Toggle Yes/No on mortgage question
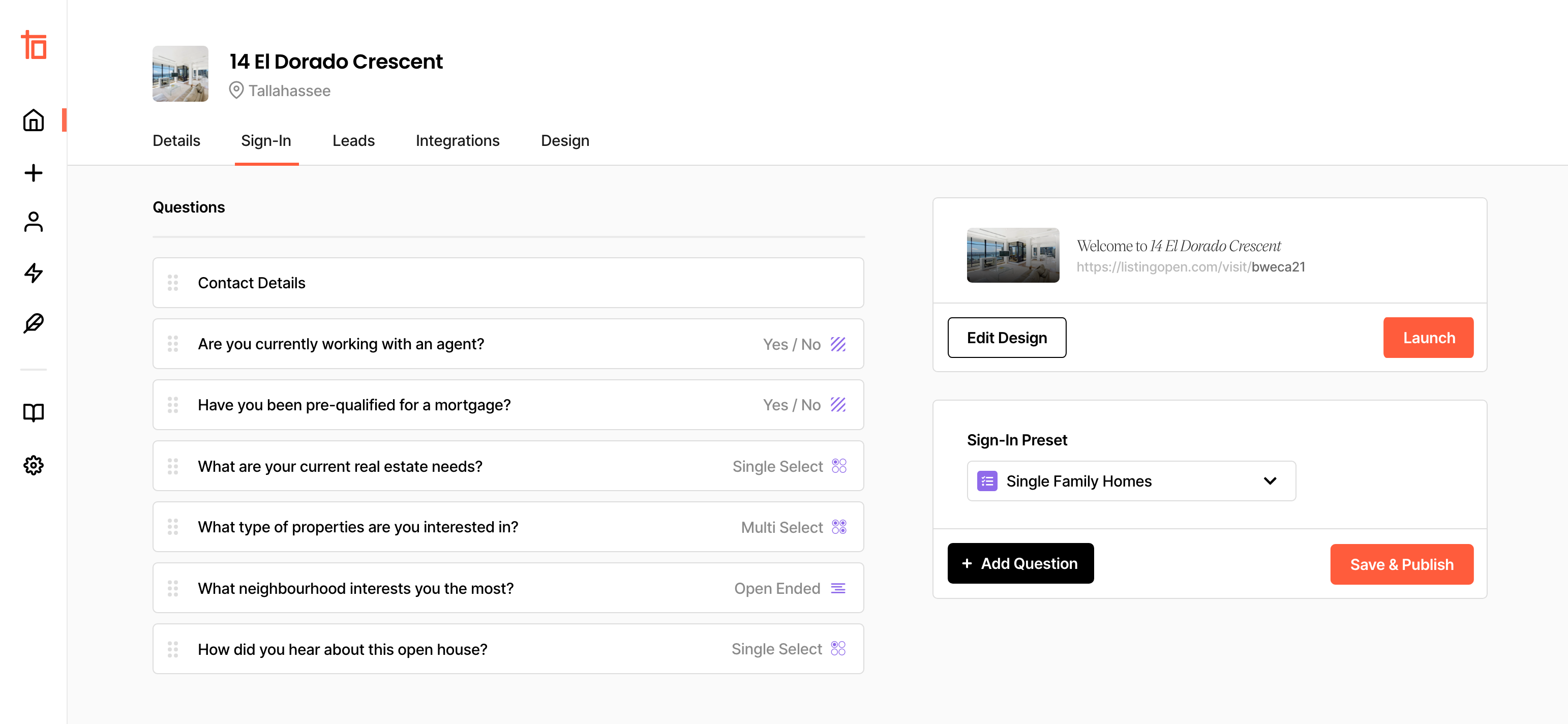Image resolution: width=1568 pixels, height=724 pixels. click(x=839, y=405)
